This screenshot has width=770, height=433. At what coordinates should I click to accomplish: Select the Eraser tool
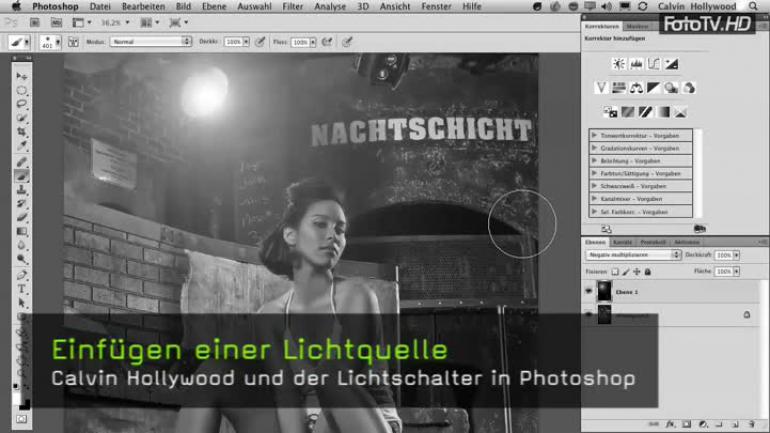[x=22, y=217]
